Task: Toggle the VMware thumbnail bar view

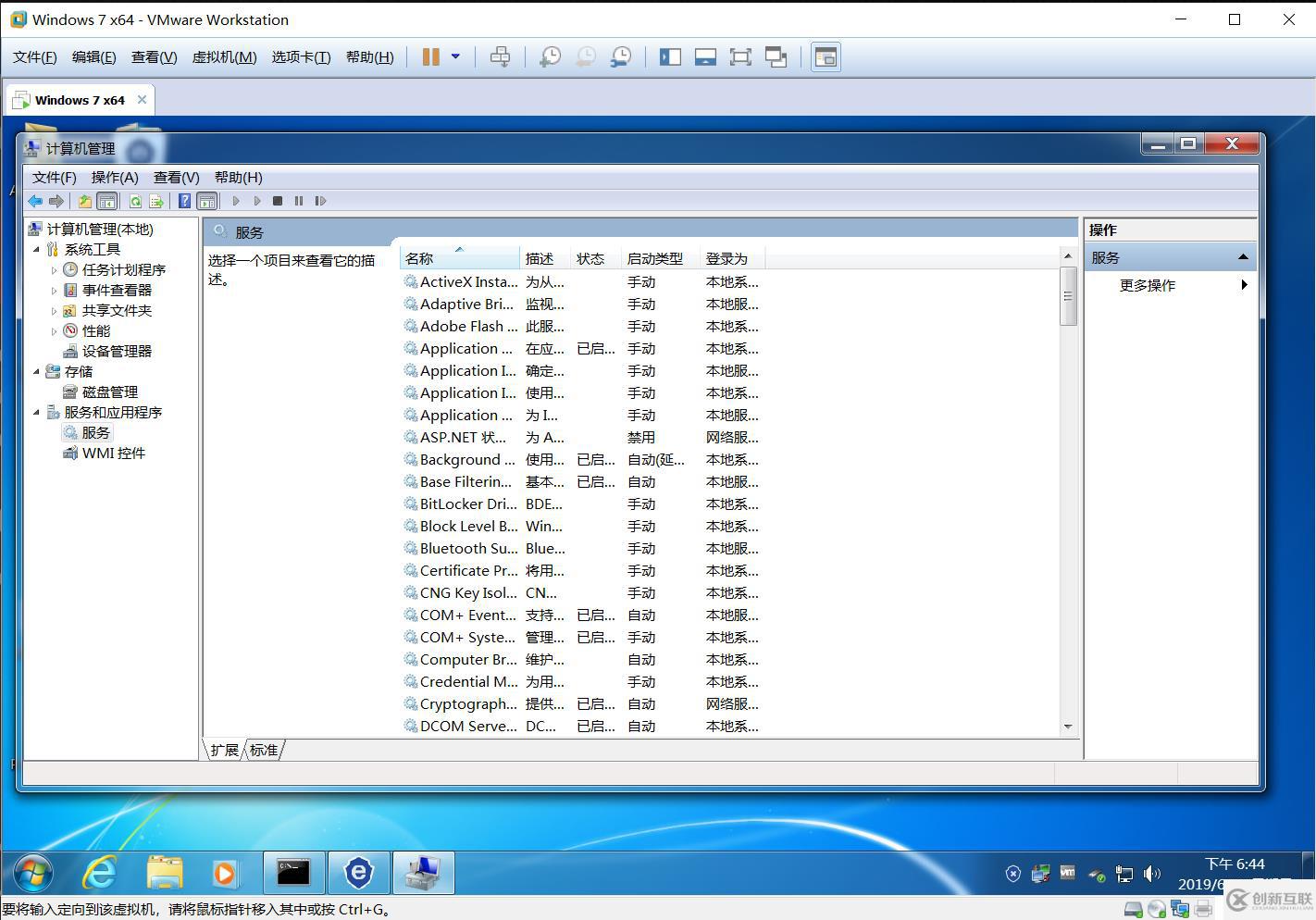Action: 705,57
